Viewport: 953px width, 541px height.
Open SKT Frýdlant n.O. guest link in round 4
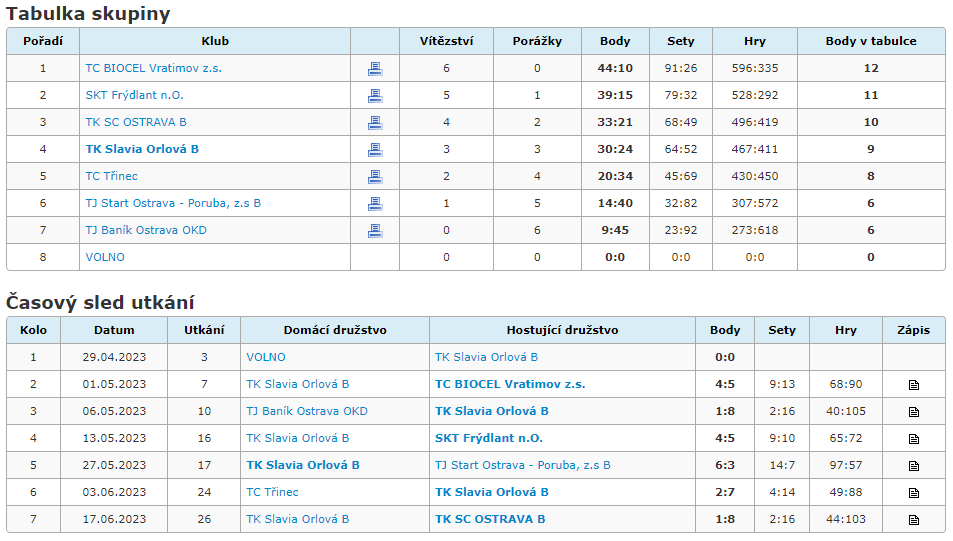coord(489,438)
